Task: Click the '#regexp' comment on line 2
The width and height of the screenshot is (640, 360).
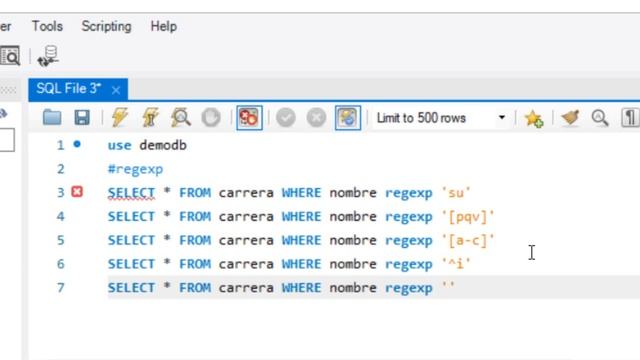Action: [135, 169]
